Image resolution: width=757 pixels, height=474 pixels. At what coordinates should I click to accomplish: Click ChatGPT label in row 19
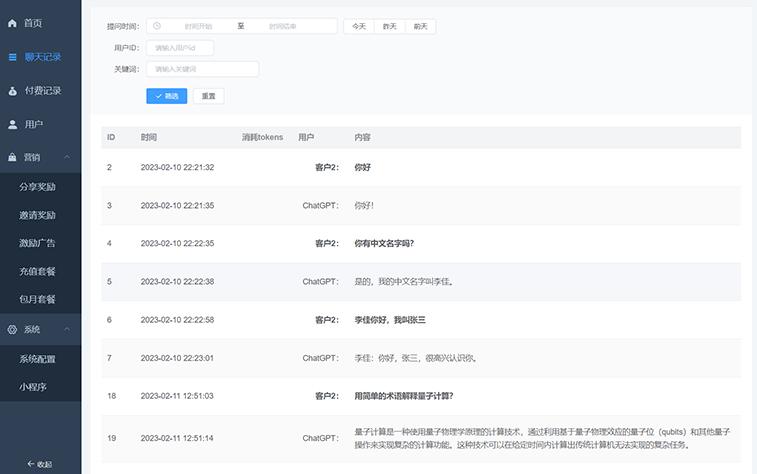click(x=321, y=438)
